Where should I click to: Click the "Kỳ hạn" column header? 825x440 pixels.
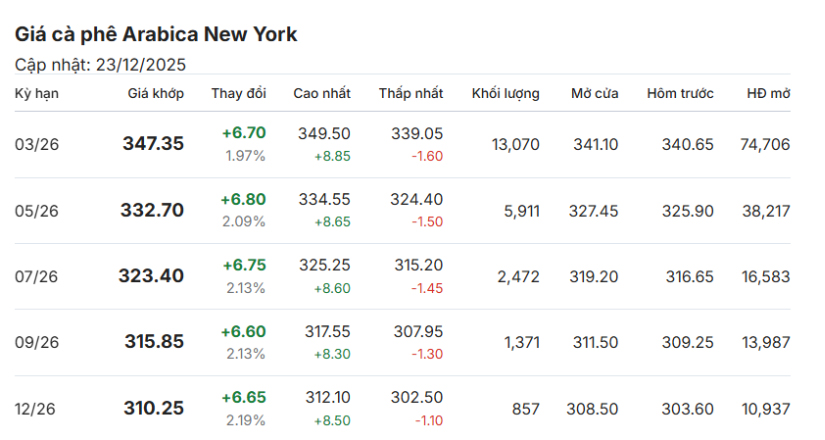tap(36, 94)
